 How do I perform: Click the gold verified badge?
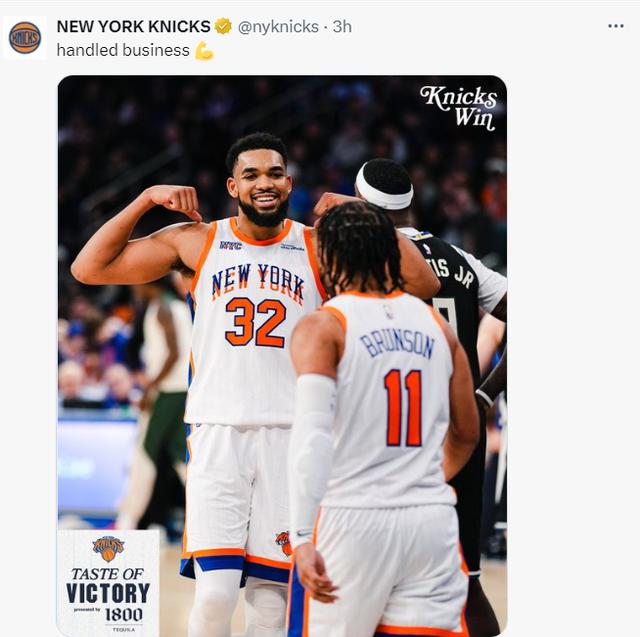(223, 26)
